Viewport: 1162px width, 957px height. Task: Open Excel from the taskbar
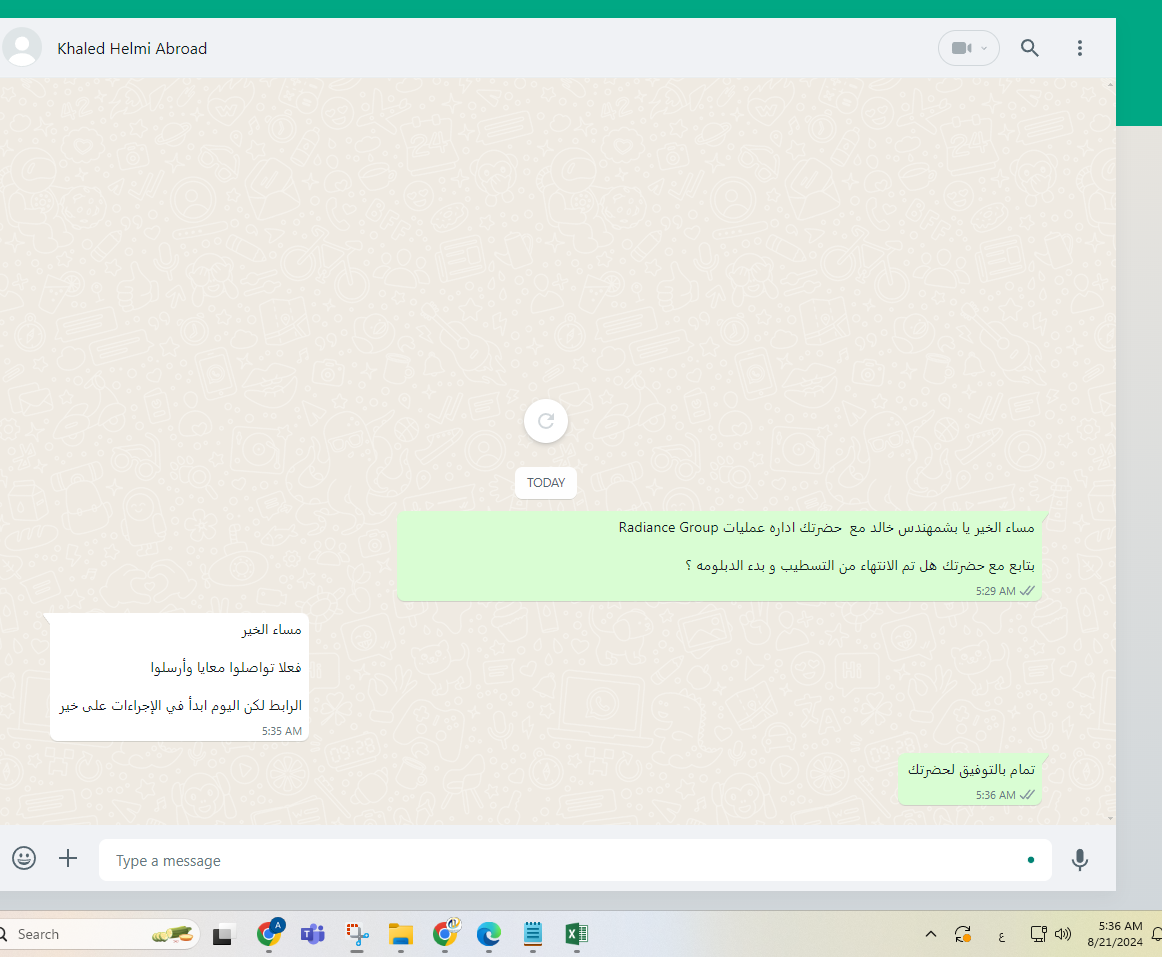(x=577, y=934)
